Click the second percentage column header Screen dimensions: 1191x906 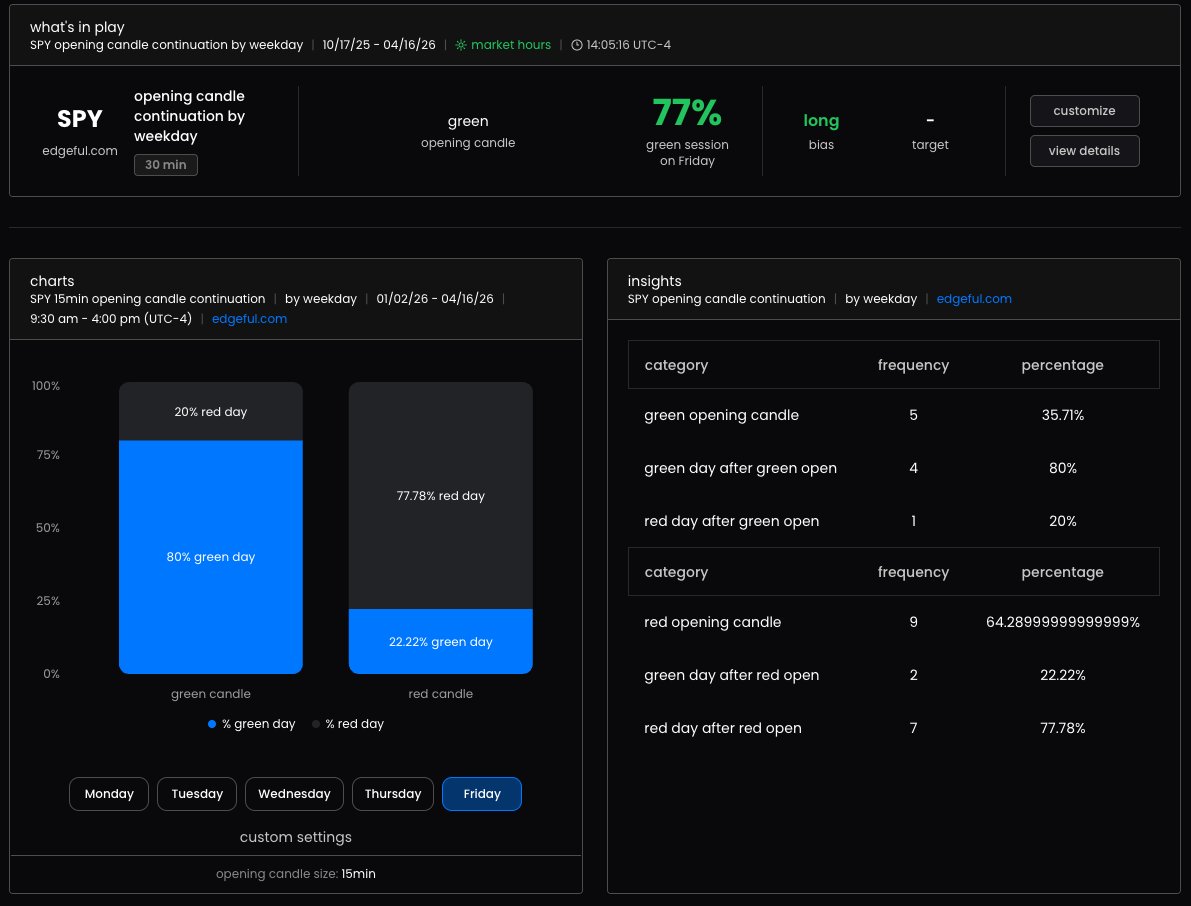pyautogui.click(x=1062, y=573)
